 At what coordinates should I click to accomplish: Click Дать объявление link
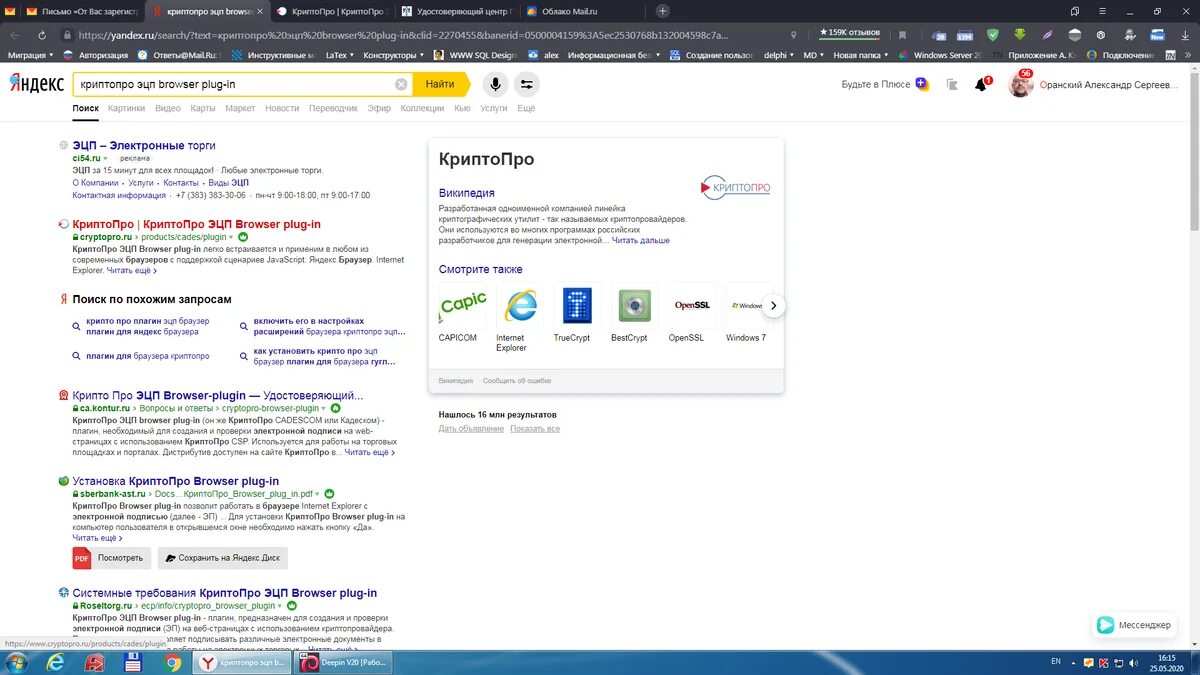point(471,429)
